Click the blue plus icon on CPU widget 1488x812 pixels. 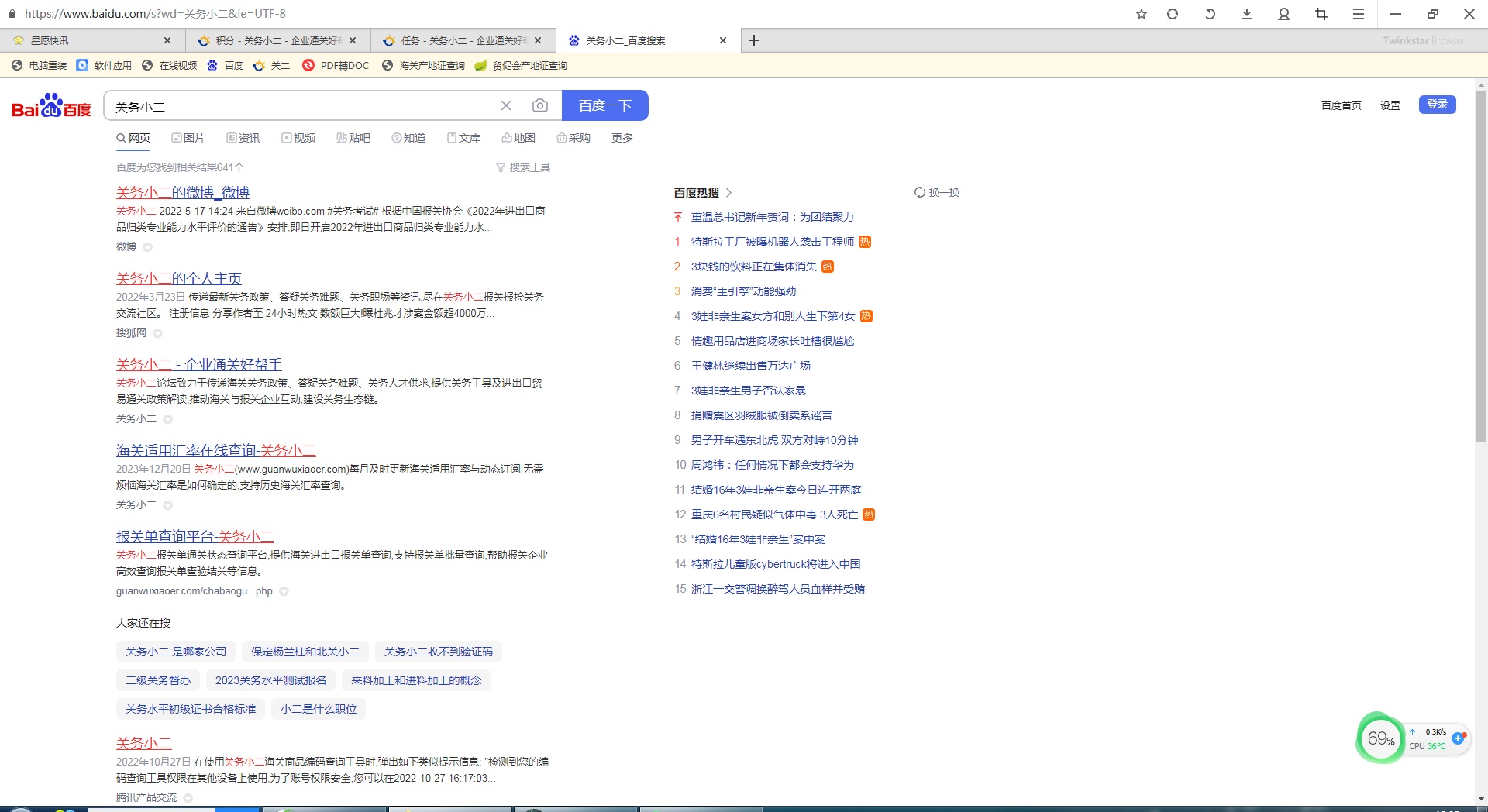[x=1458, y=738]
